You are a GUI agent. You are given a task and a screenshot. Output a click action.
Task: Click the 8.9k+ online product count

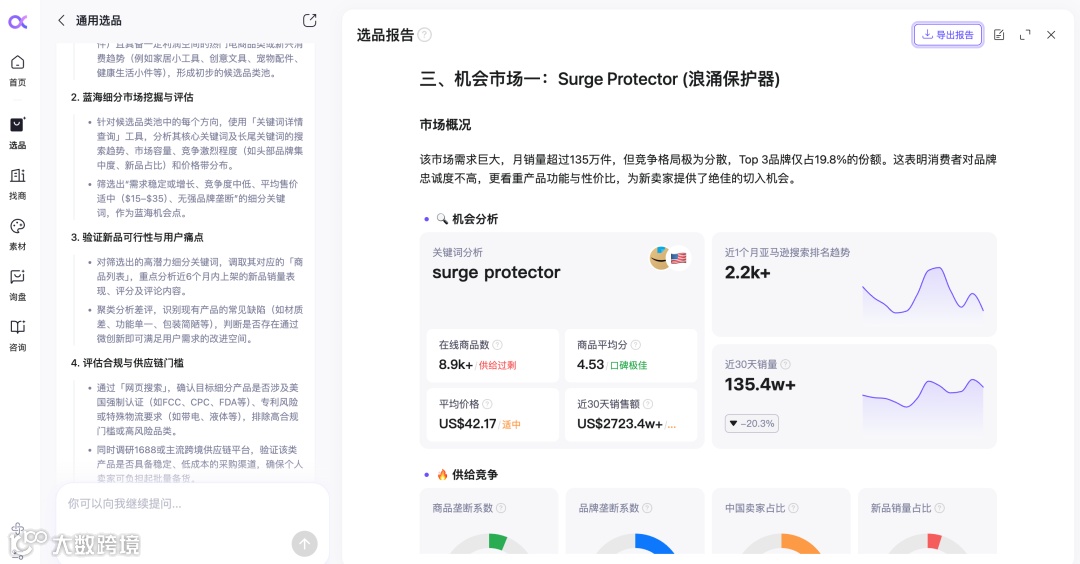coord(455,365)
